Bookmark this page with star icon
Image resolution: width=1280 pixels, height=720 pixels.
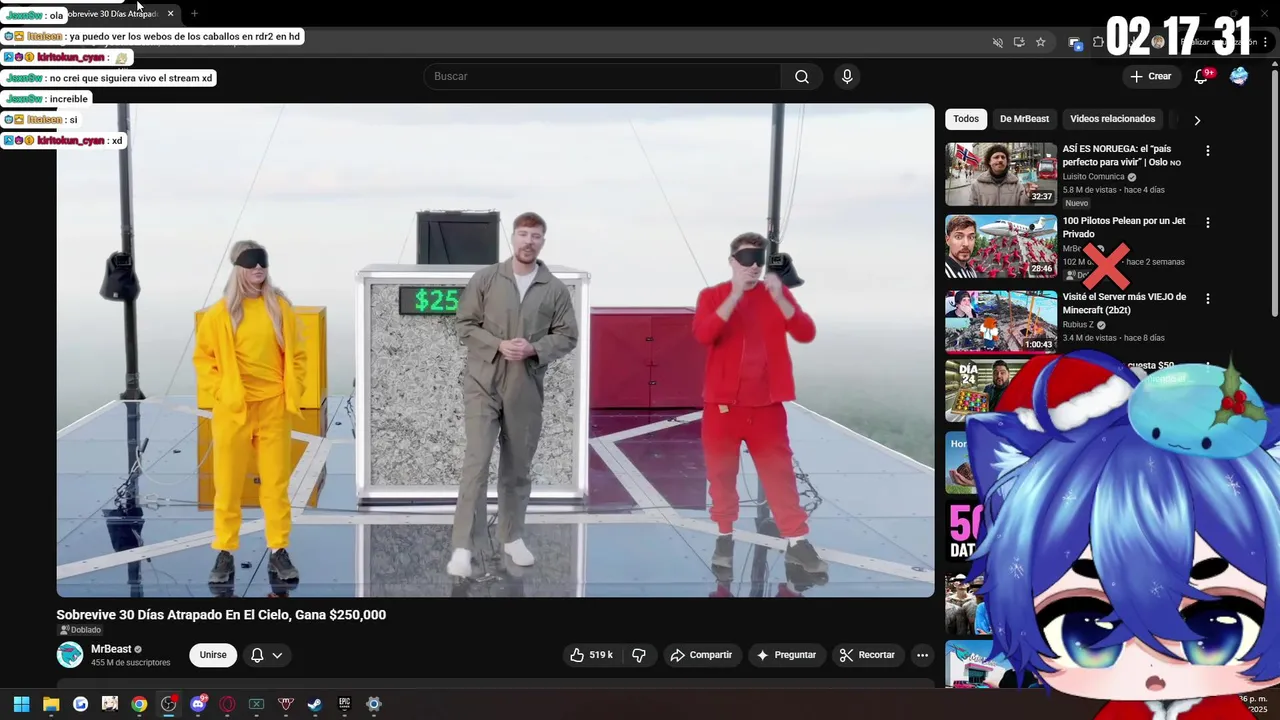tap(1040, 42)
